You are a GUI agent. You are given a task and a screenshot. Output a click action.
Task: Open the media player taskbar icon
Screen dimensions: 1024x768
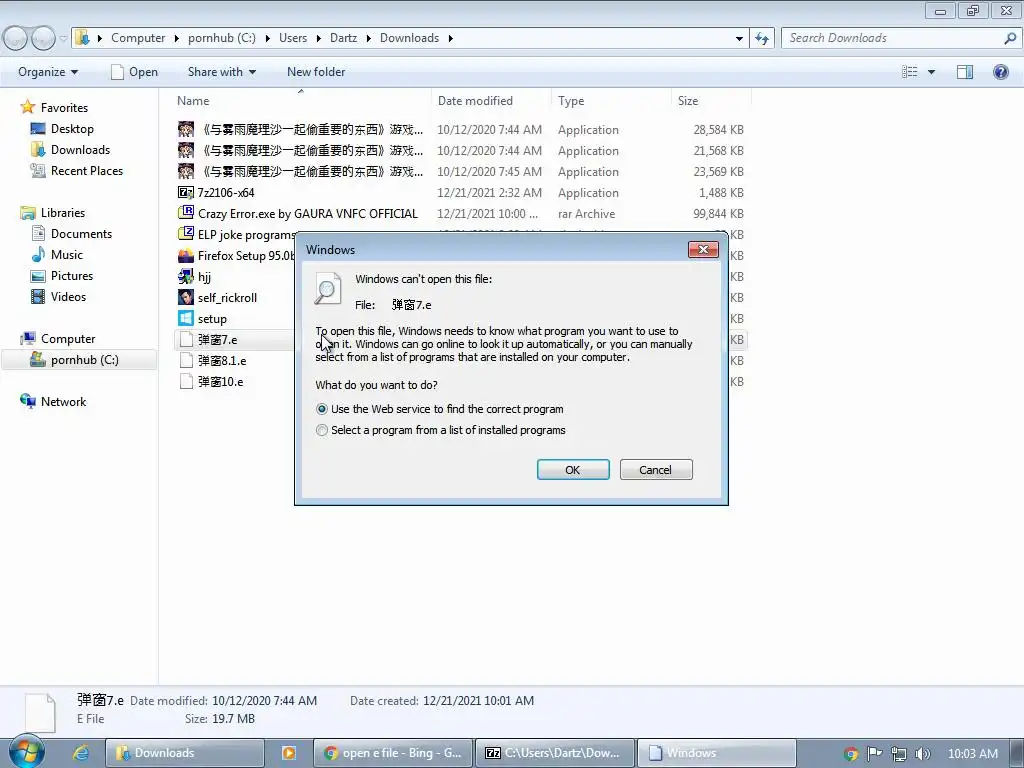coord(288,753)
